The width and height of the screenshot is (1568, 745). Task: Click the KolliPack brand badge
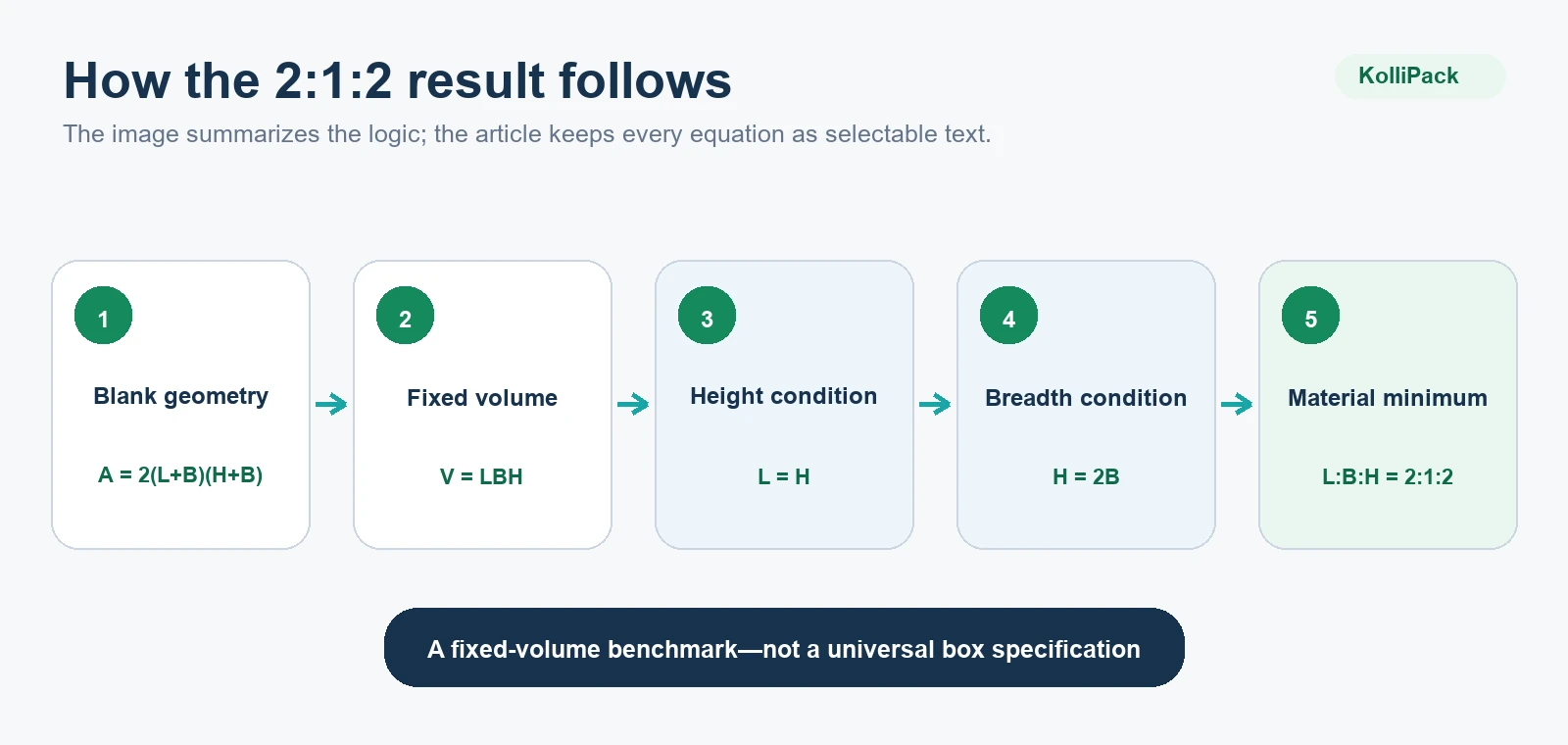(x=1420, y=76)
